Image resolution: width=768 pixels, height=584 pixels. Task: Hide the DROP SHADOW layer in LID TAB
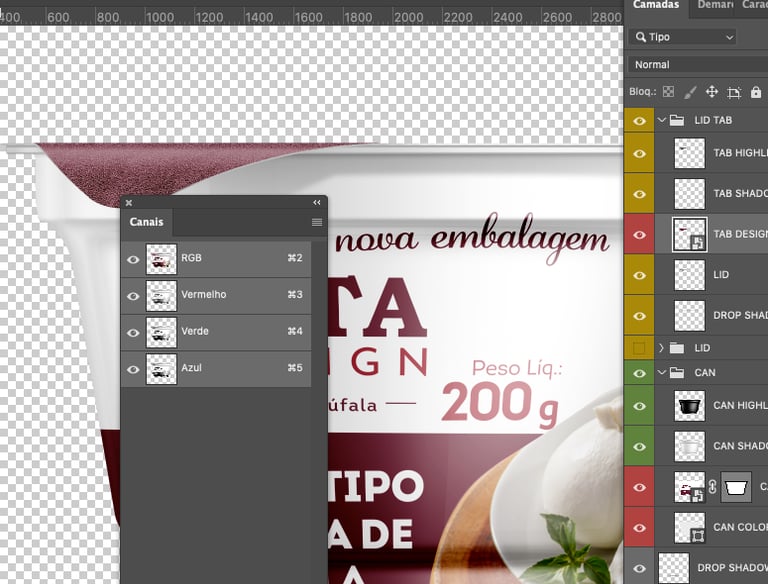pos(639,316)
